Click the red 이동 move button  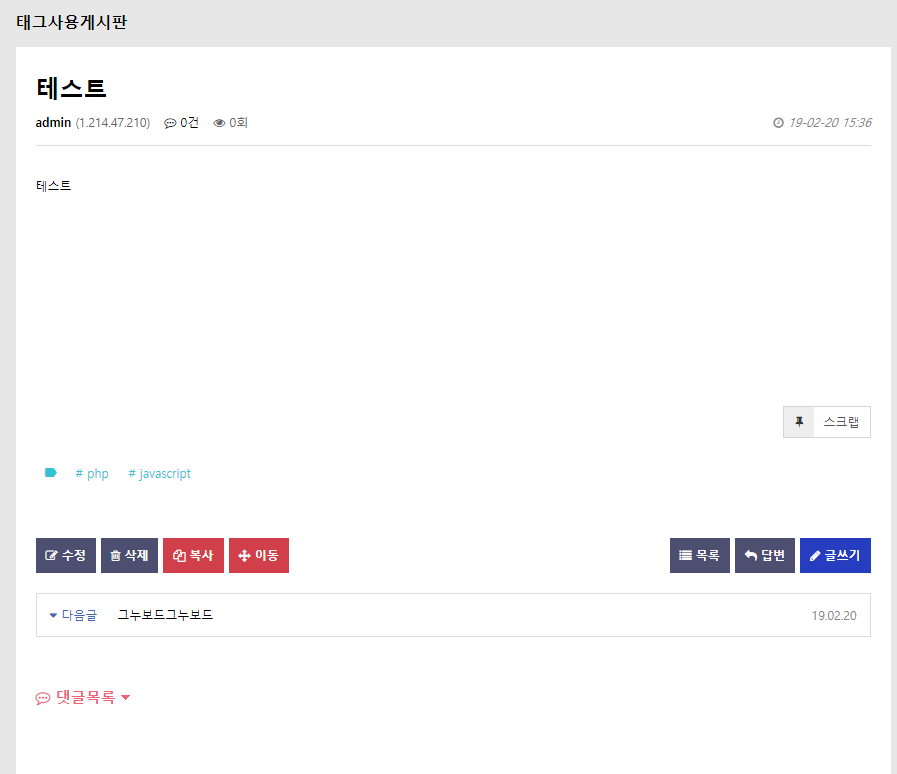(258, 555)
